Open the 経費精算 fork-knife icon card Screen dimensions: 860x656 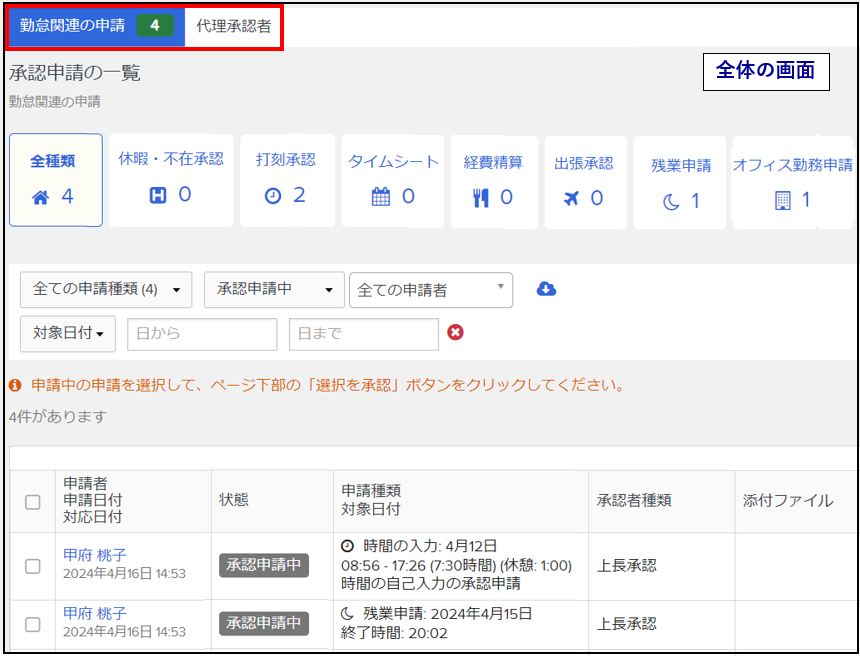[493, 180]
